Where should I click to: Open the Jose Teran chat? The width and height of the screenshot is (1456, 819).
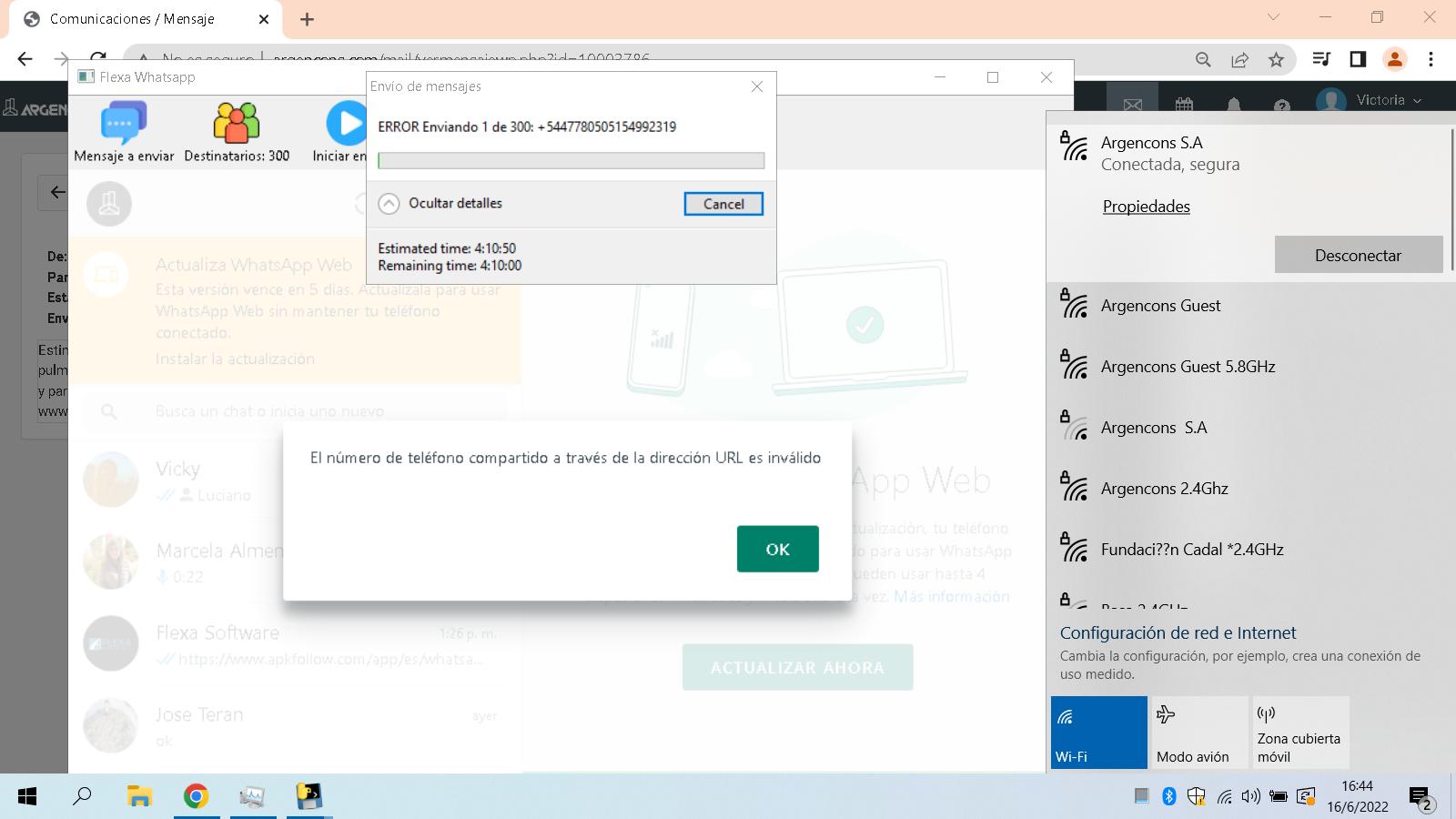295,725
